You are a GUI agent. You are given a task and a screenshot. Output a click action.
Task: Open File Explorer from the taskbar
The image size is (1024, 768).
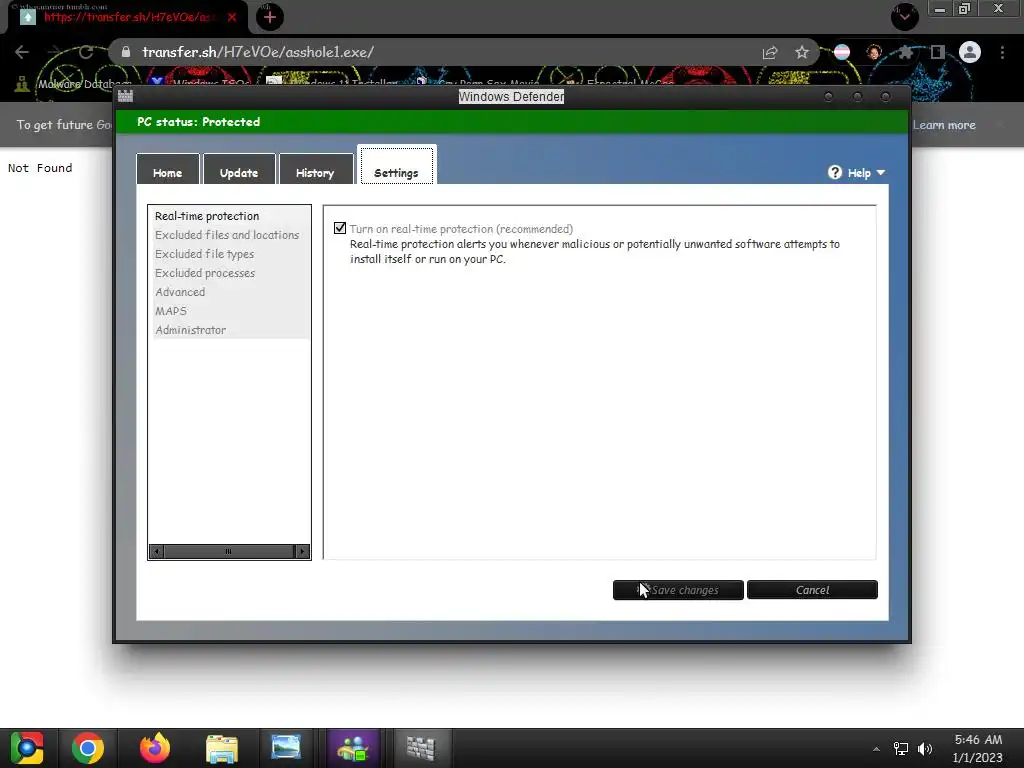(222, 748)
